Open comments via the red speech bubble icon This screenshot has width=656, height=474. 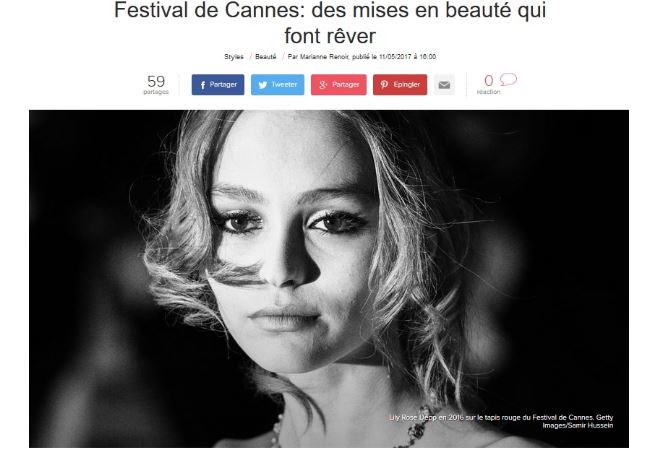508,79
